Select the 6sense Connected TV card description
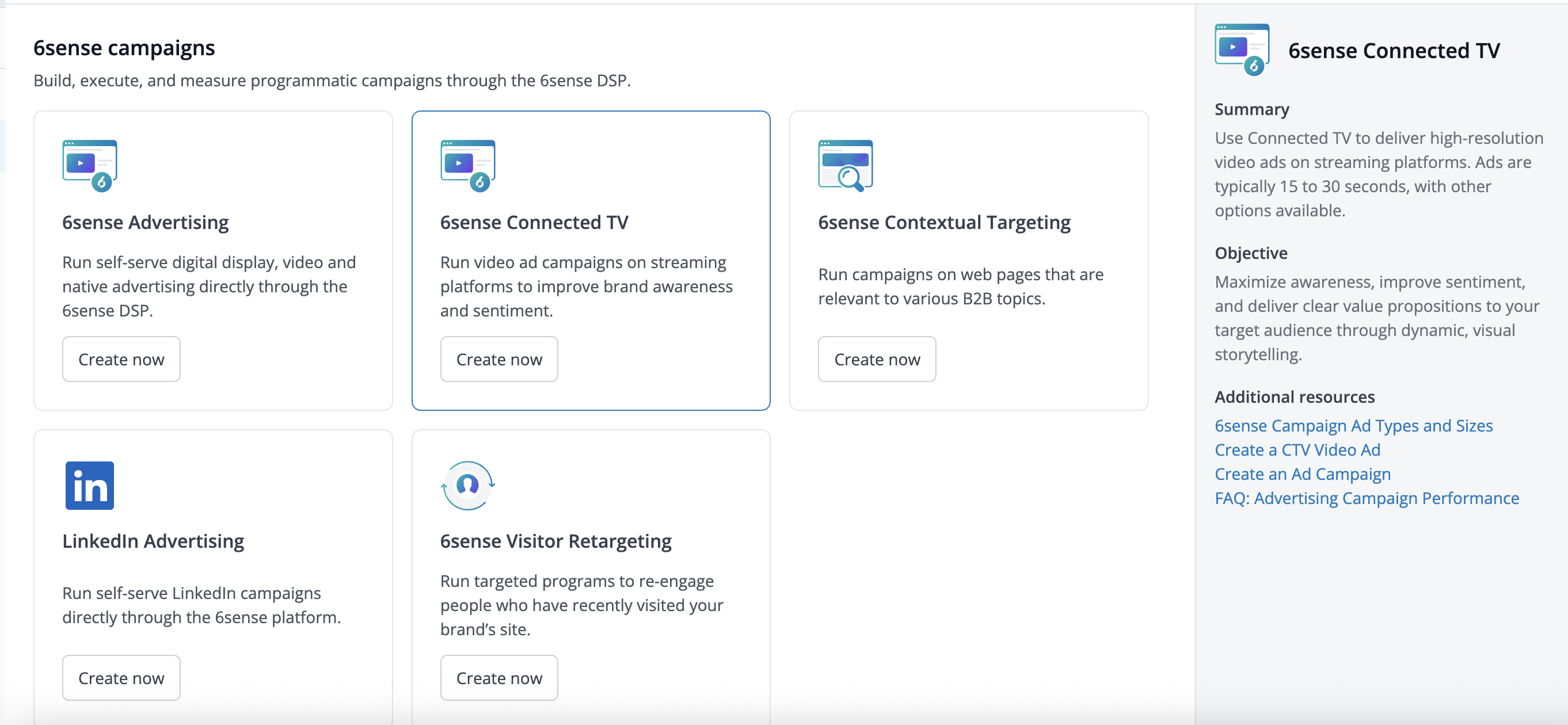 coord(585,286)
